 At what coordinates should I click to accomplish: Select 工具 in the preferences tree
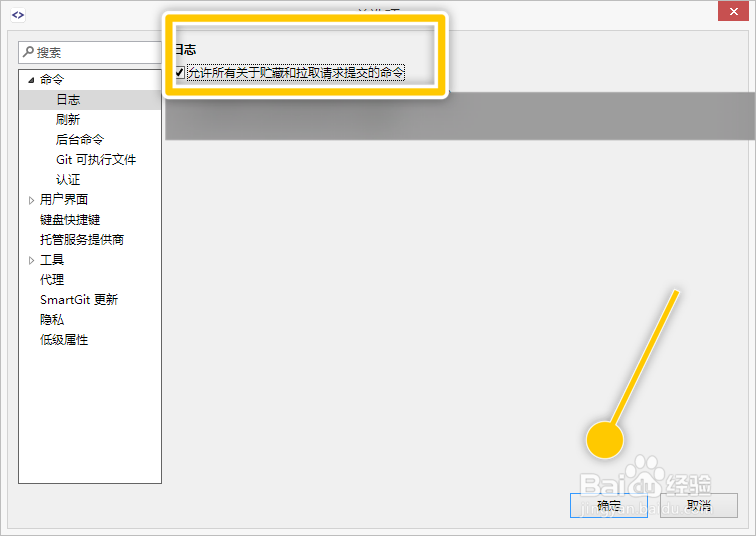[52, 260]
